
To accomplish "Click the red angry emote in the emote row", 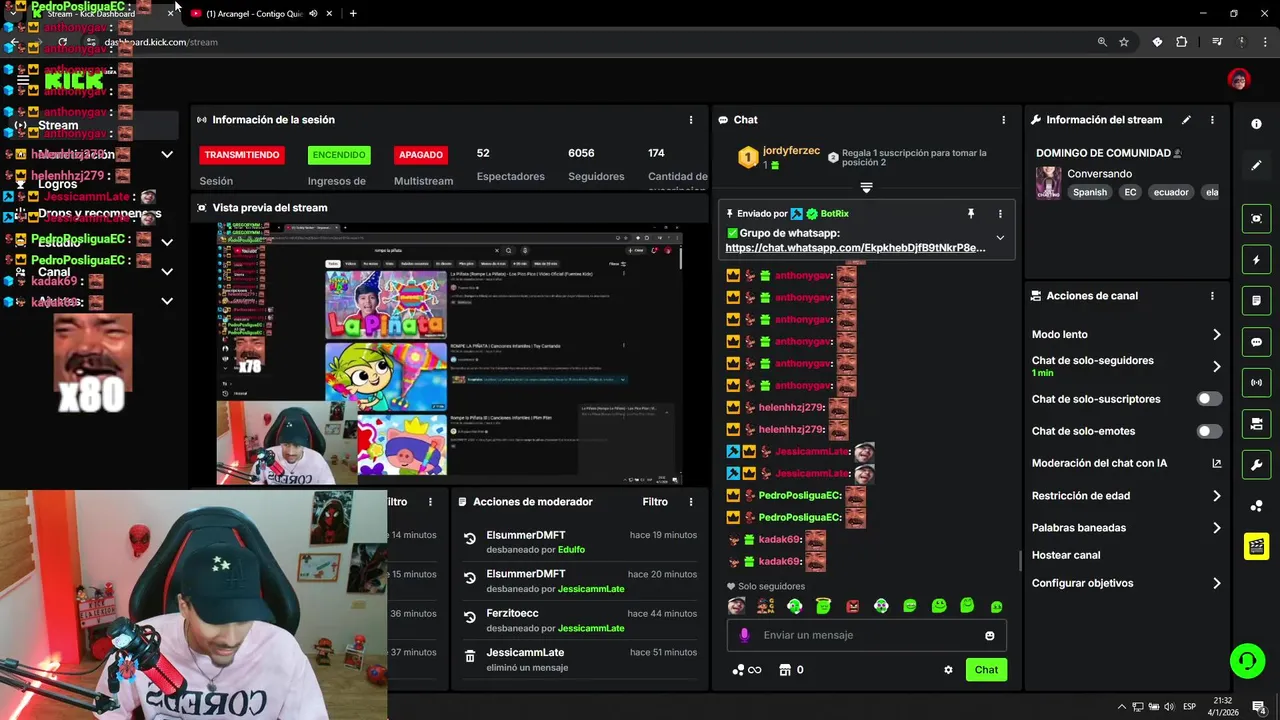I will (852, 605).
